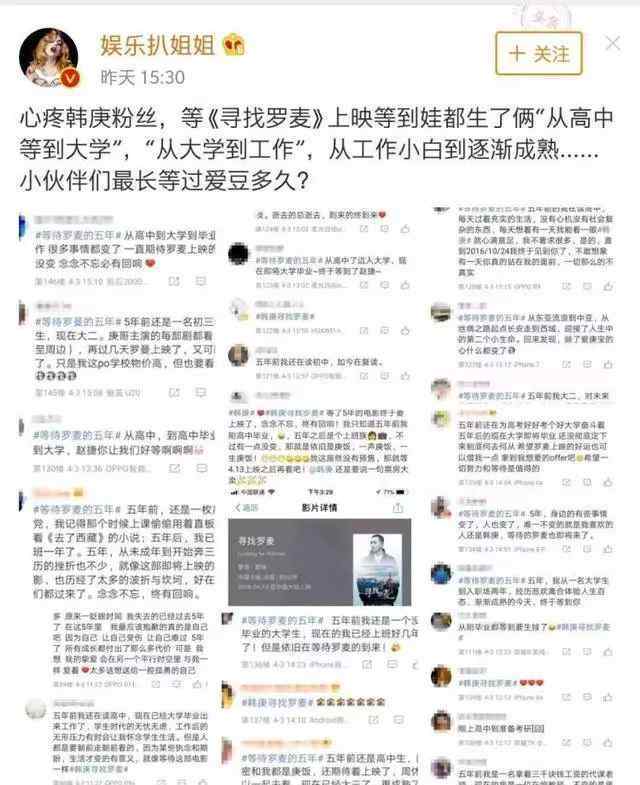Tap comment icon under 赵捷你让我们好等 comment
Viewport: 640px width, 785px height.
[202, 468]
